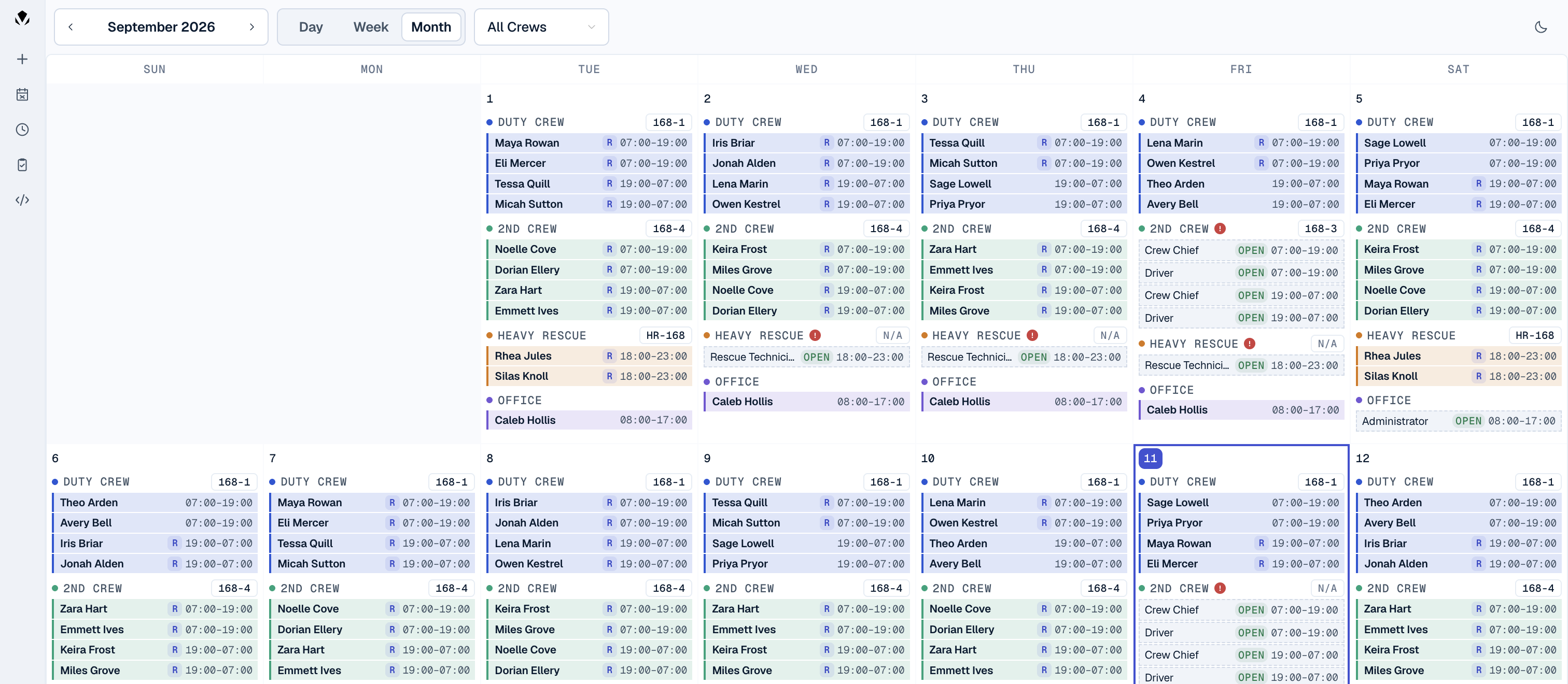Open the All Crews dropdown
This screenshot has width=1568, height=684.
pos(541,27)
